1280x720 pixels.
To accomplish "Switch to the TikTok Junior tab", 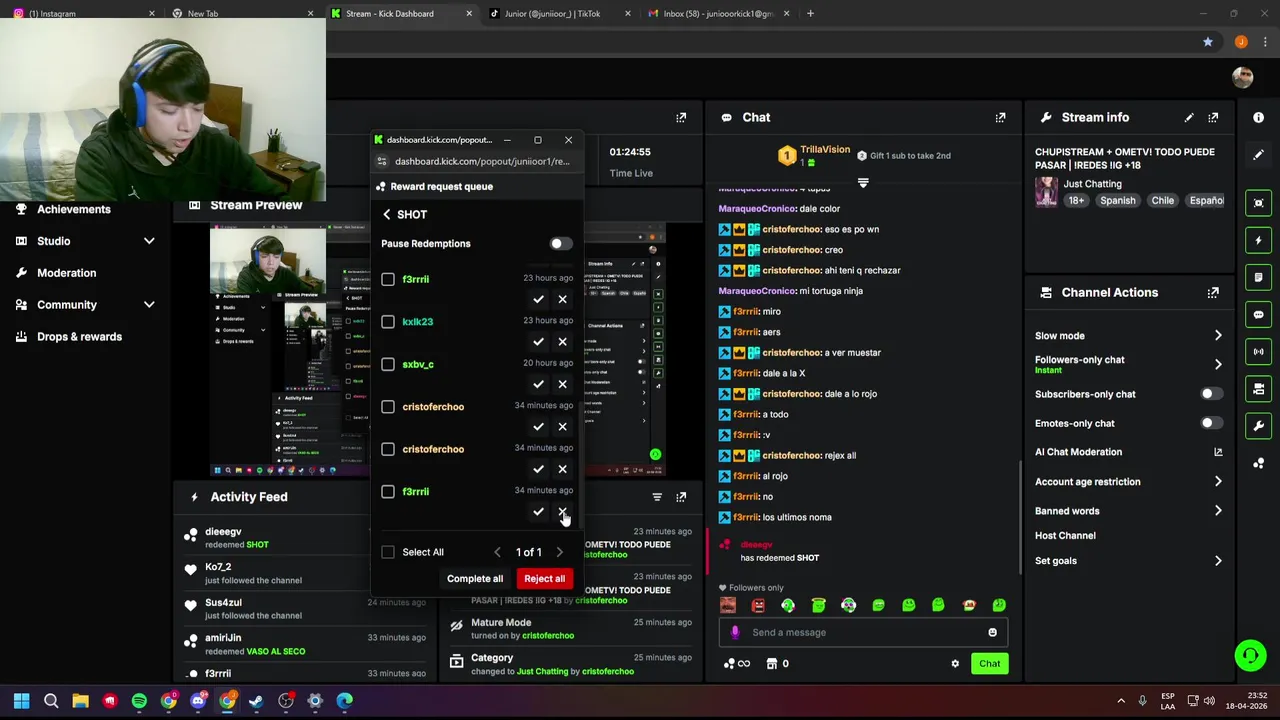I will coord(559,14).
